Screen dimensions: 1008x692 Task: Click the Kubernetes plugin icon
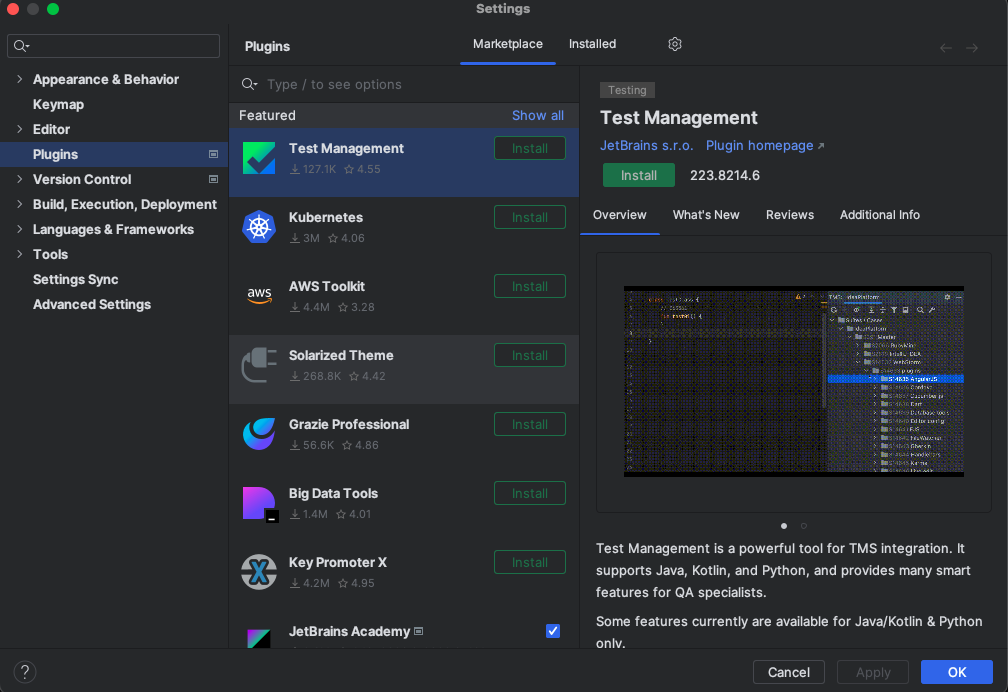click(259, 227)
